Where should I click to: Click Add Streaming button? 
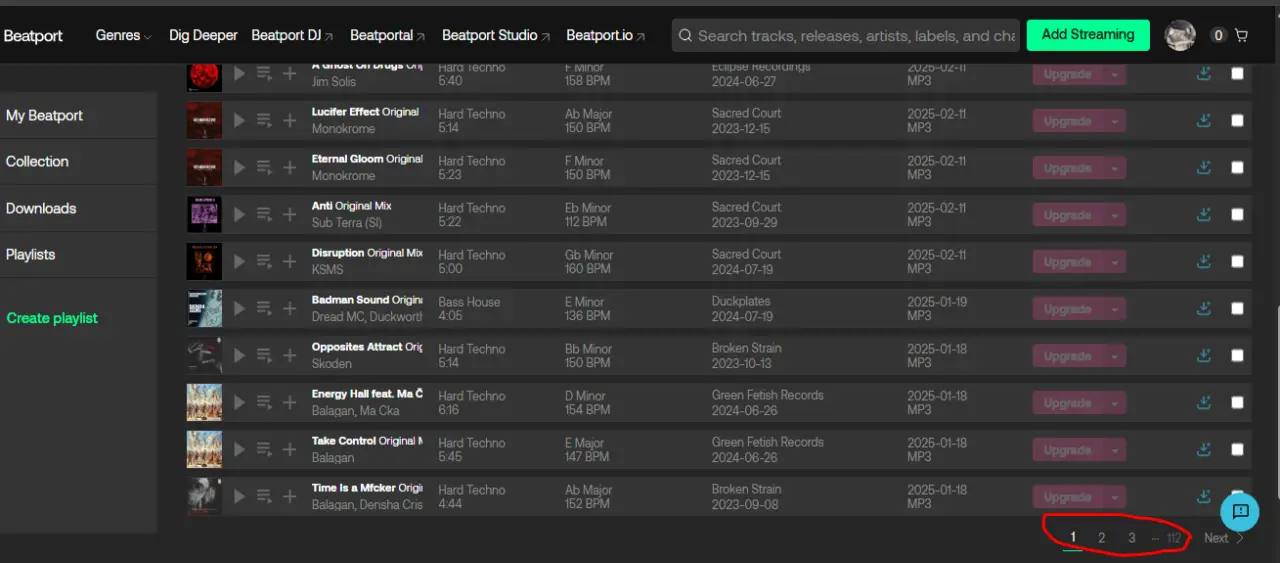1088,34
